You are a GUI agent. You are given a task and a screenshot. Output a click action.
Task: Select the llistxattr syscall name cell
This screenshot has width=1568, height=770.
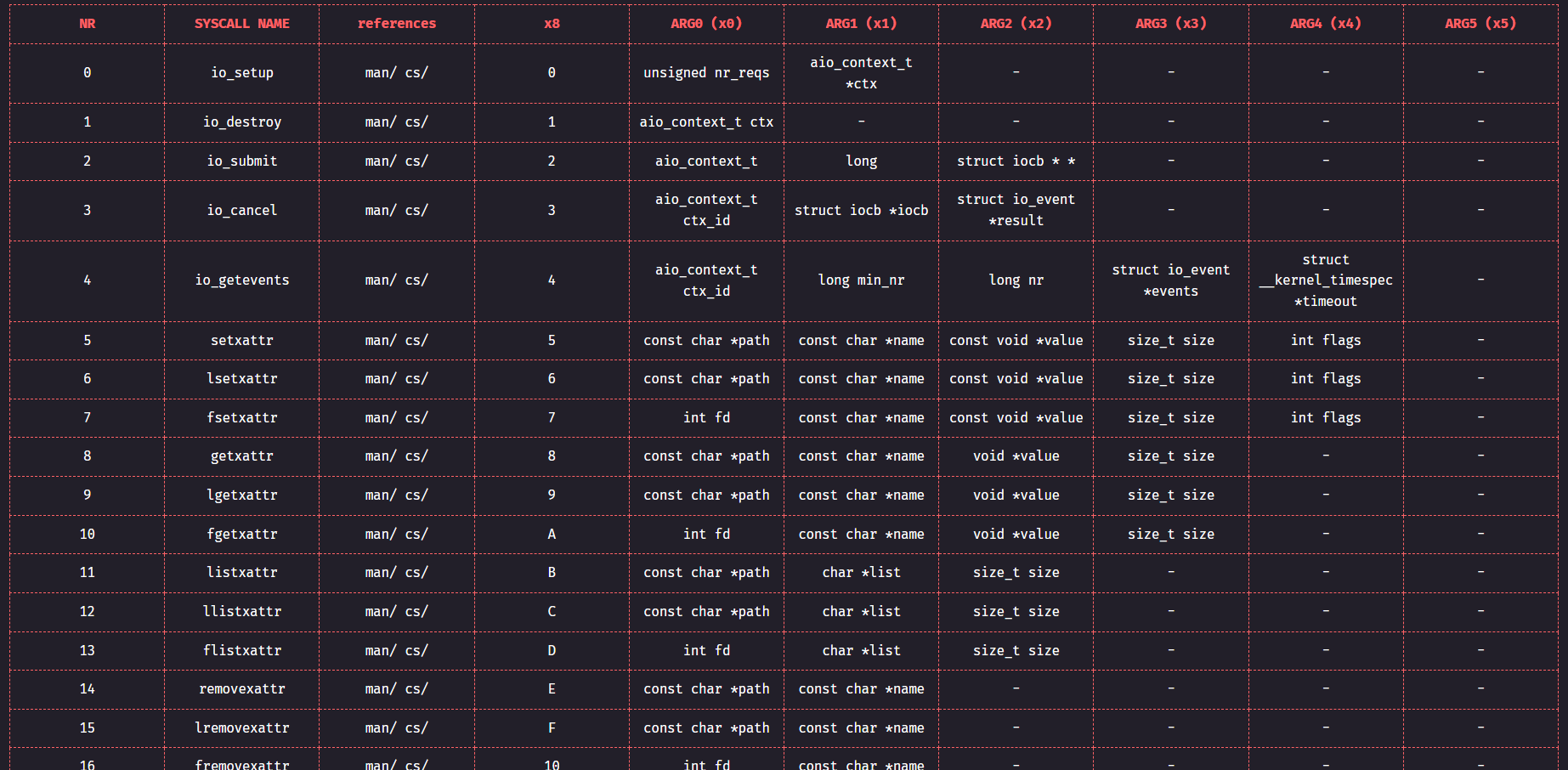click(242, 612)
